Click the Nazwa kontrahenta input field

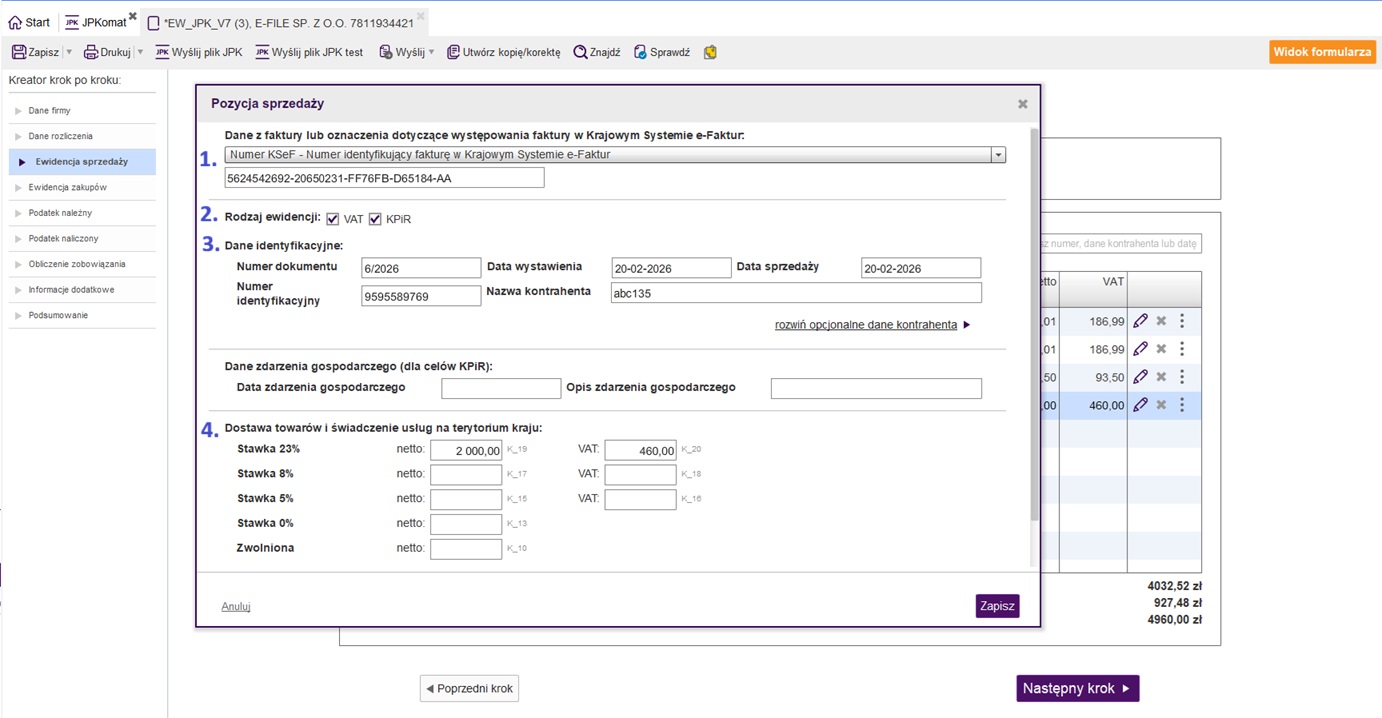[796, 293]
